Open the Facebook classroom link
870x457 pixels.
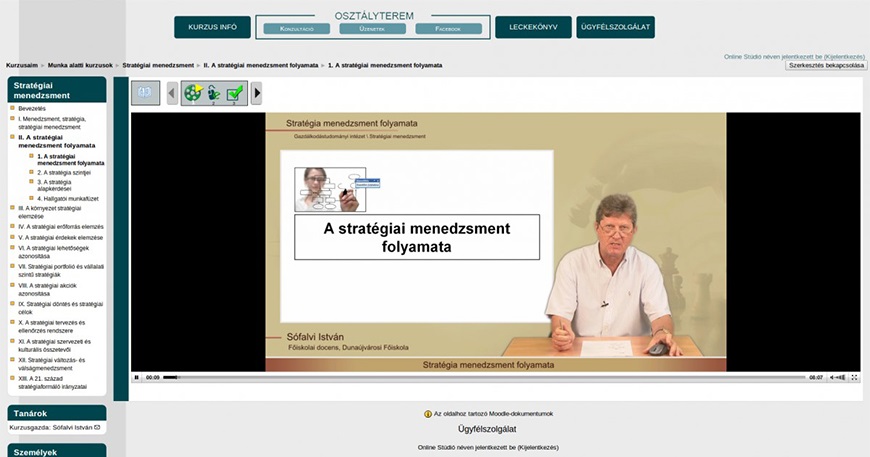click(448, 29)
